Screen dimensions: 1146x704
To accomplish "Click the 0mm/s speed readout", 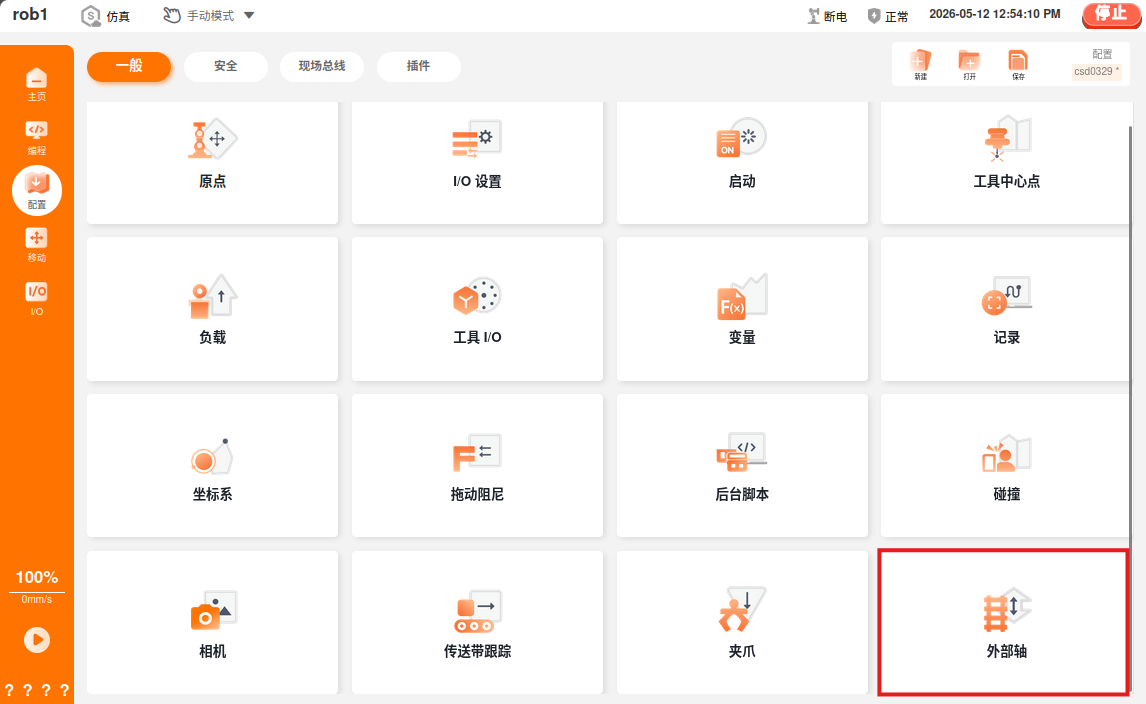I will click(x=37, y=599).
